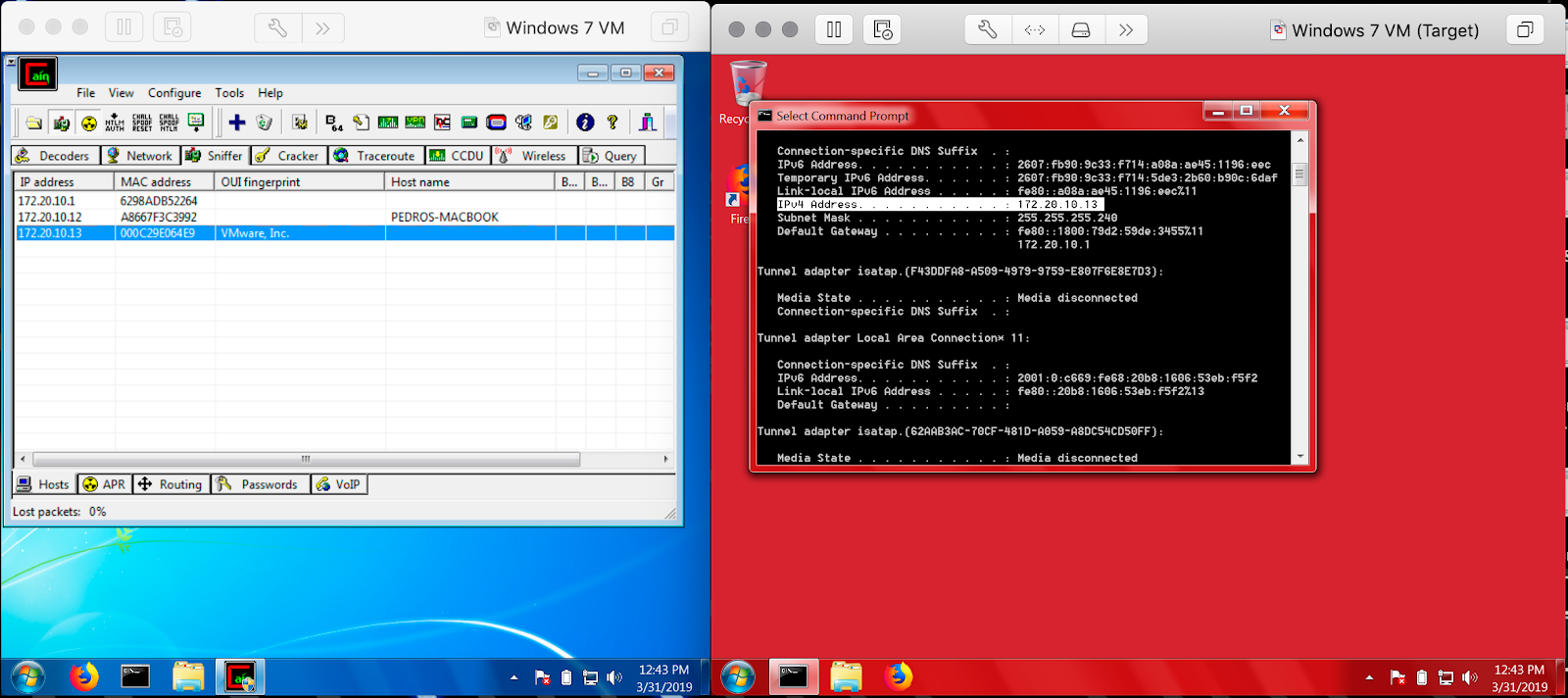The image size is (1568, 698).
Task: Click the IP address column header
Action: pyautogui.click(x=64, y=181)
